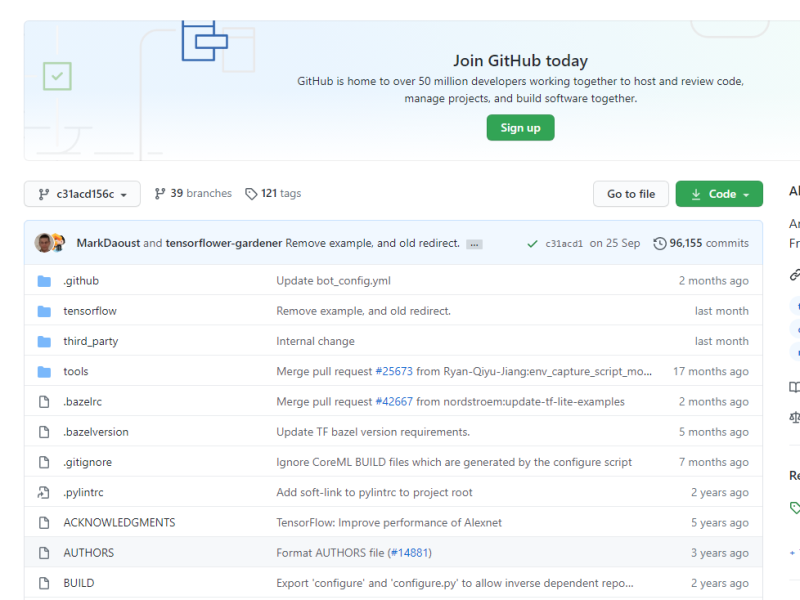Open the .bazelrc file

pos(83,402)
